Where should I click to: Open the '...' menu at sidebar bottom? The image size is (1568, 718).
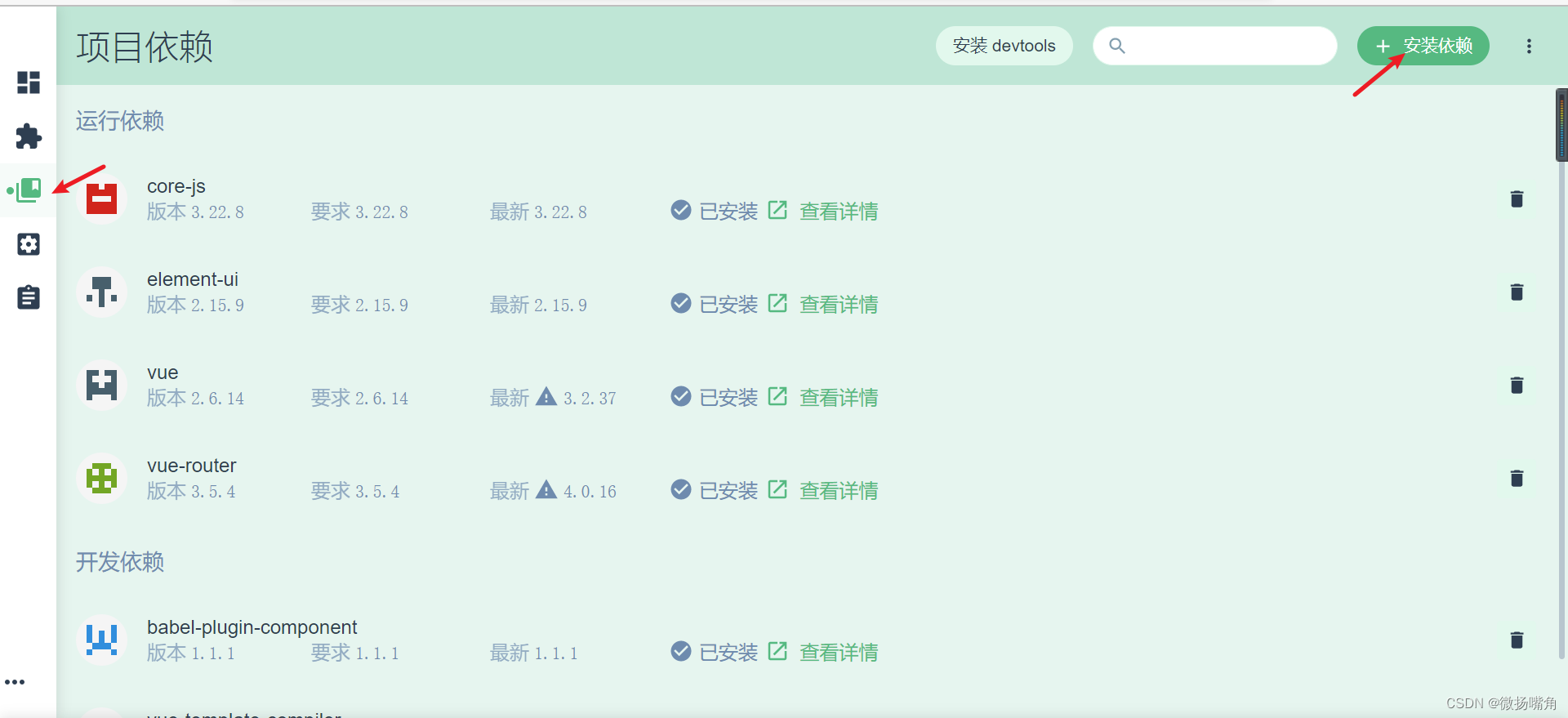15,682
